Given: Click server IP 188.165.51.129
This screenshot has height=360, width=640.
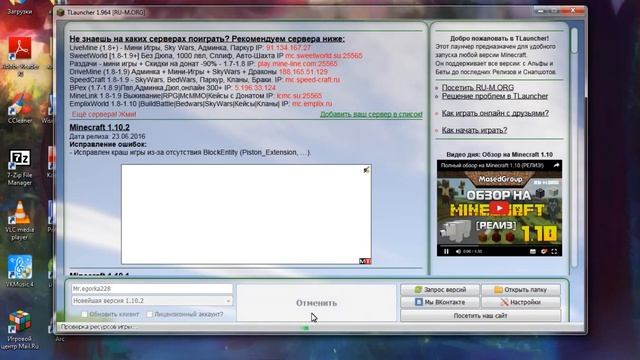Looking at the screenshot, I should click(x=303, y=71).
